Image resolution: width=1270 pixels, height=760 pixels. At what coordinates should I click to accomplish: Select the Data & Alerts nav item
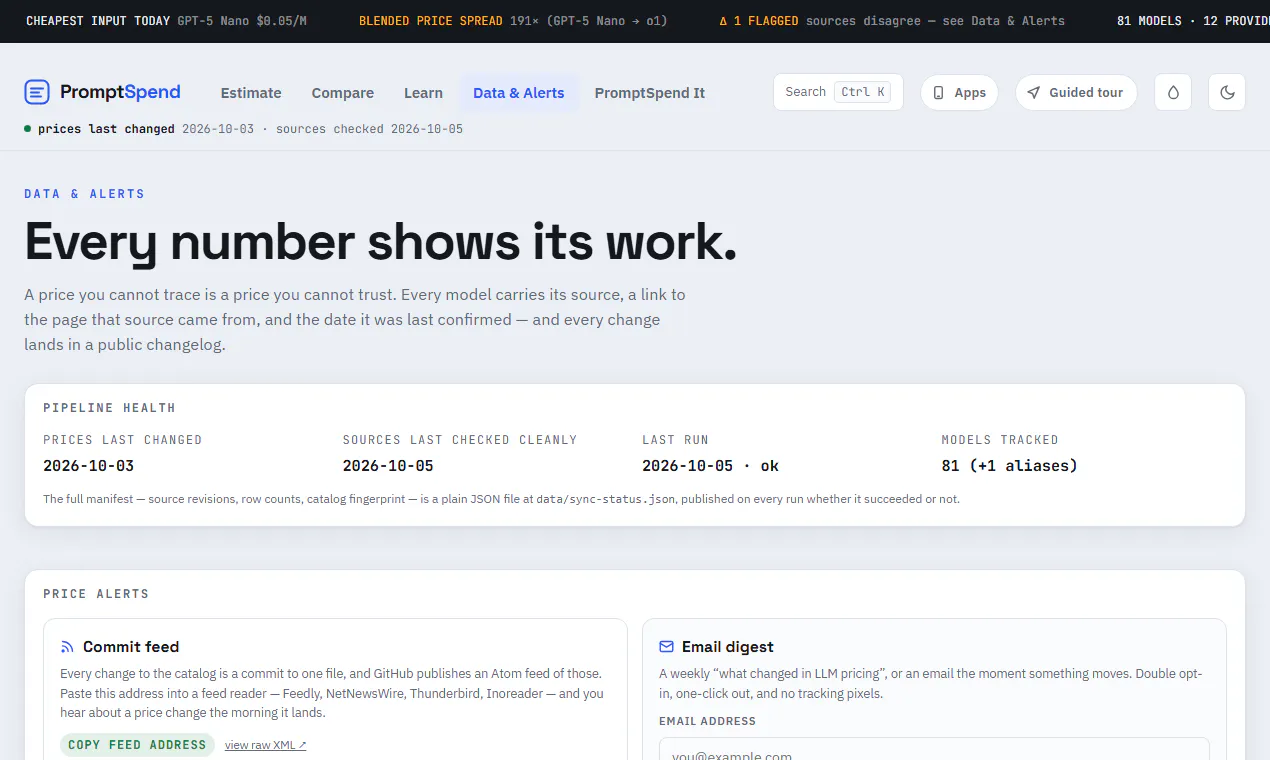coord(519,93)
